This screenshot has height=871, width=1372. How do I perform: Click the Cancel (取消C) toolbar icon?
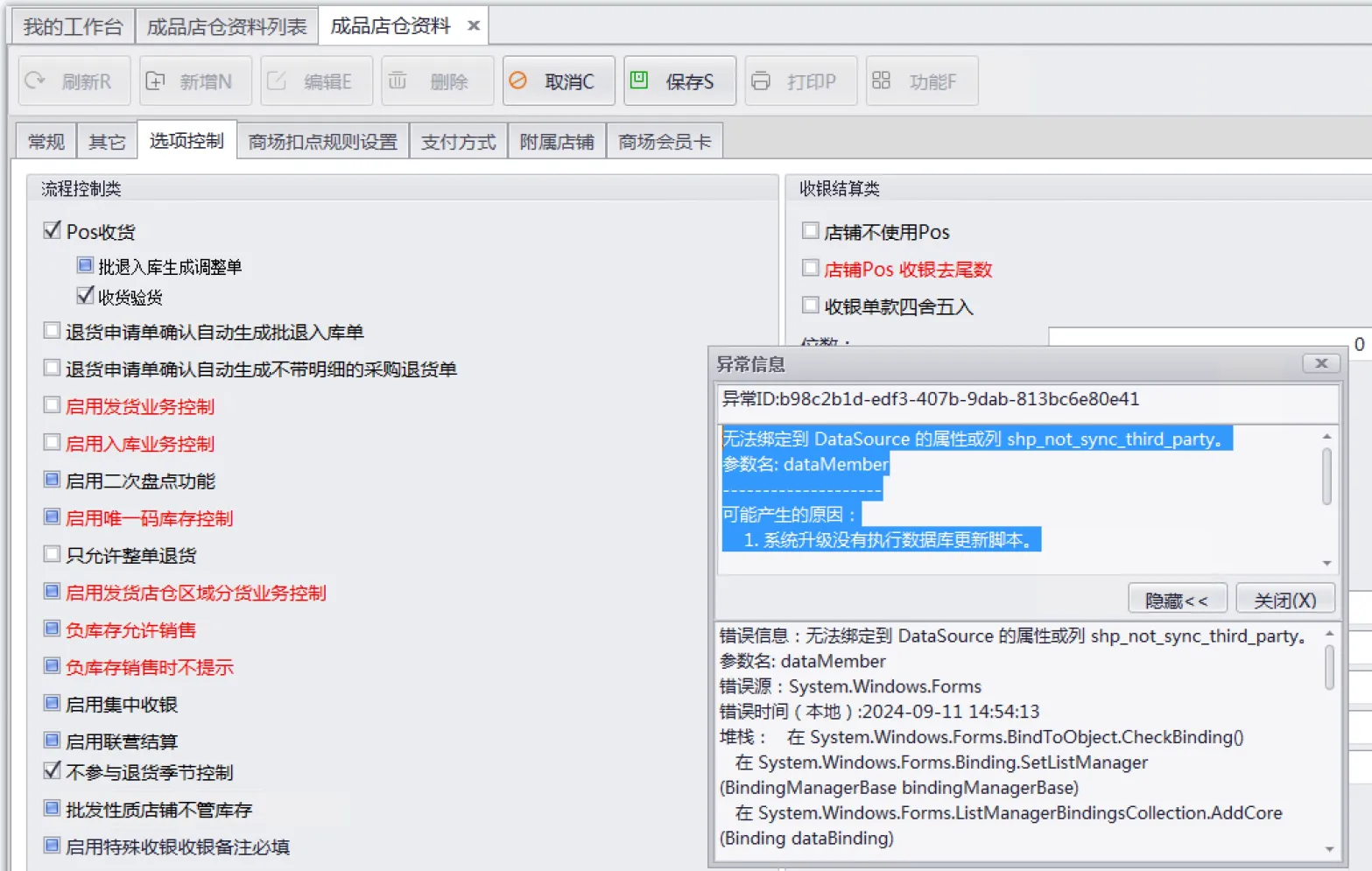518,81
